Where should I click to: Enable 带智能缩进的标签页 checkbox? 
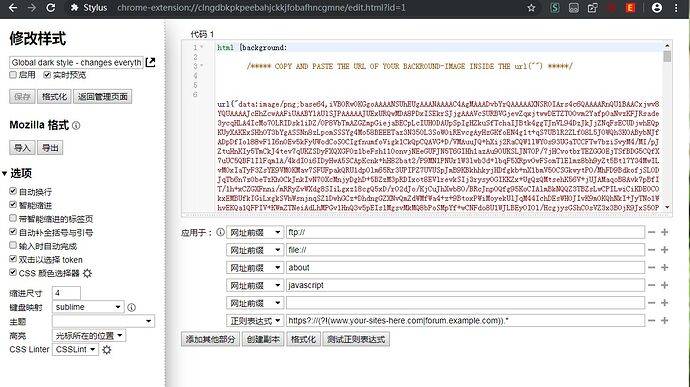pyautogui.click(x=13, y=218)
